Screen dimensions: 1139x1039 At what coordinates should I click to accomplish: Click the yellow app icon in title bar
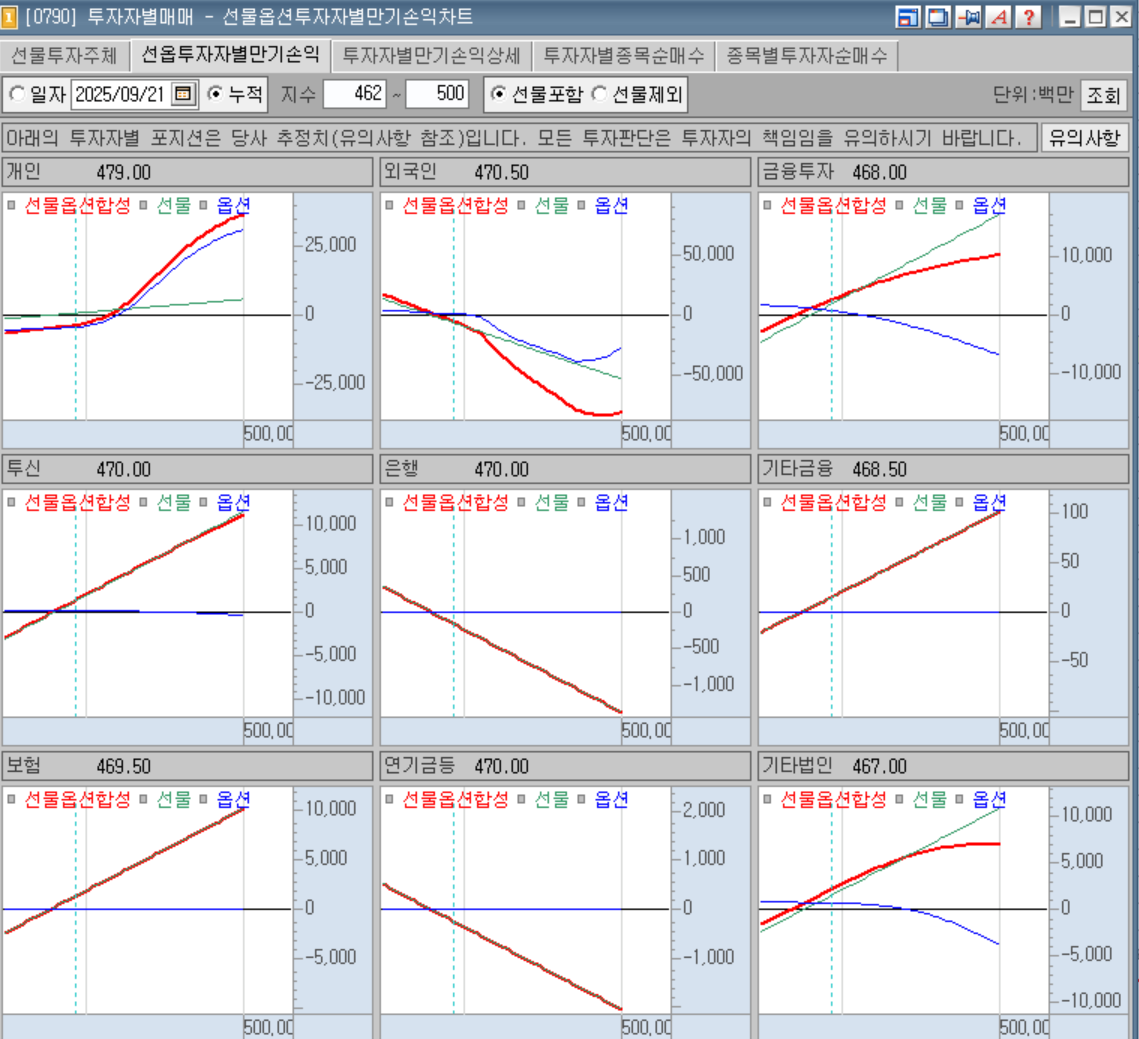tap(10, 17)
